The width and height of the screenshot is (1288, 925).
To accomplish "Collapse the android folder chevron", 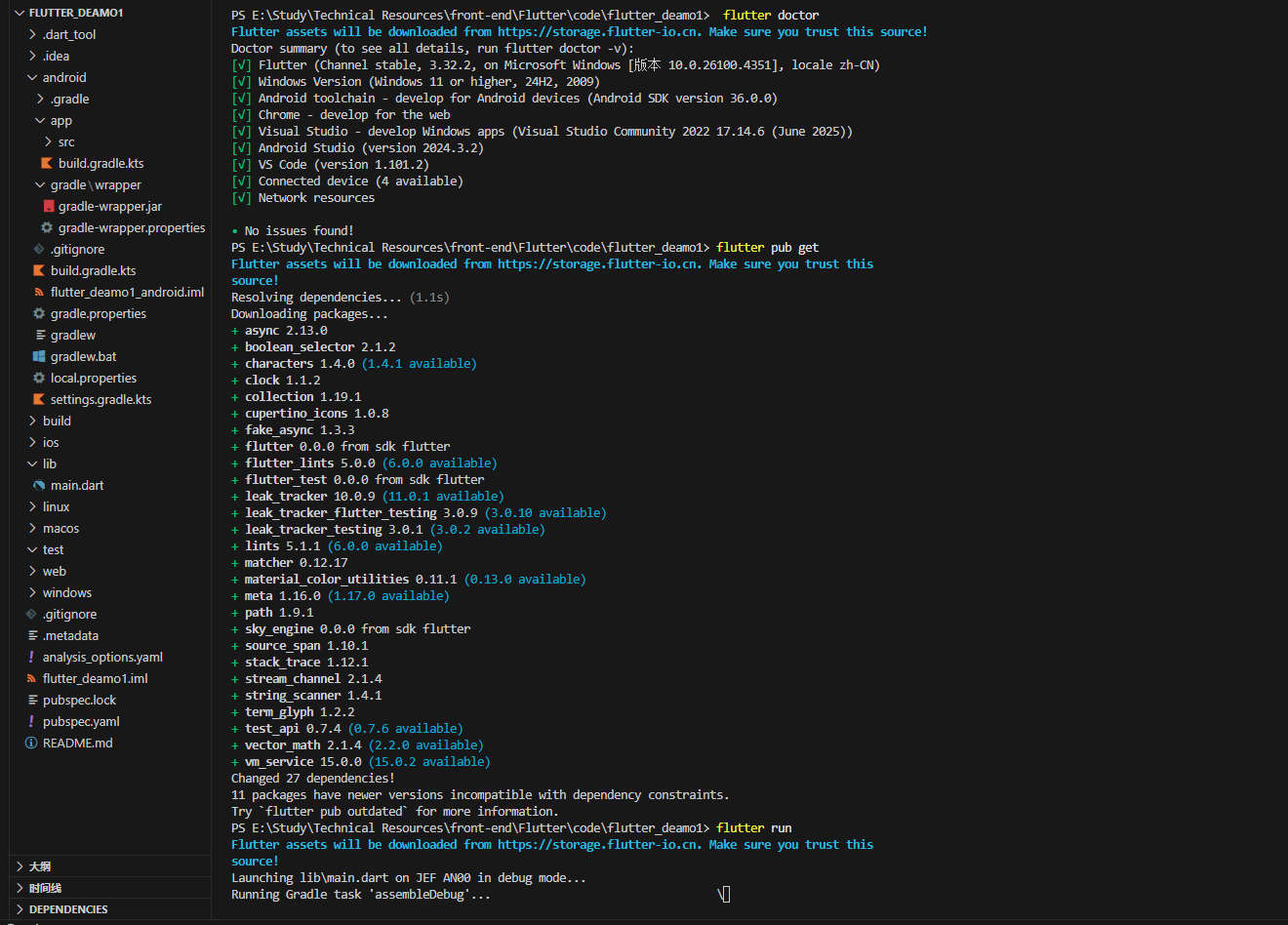I will tap(33, 77).
